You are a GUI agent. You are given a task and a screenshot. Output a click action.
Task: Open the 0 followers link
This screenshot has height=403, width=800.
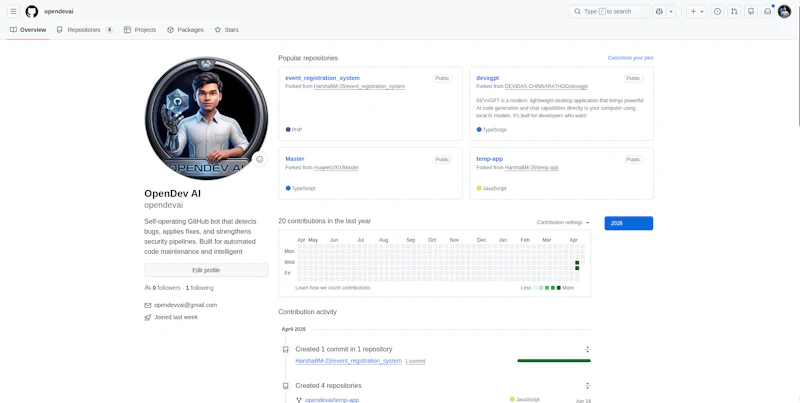(166, 288)
